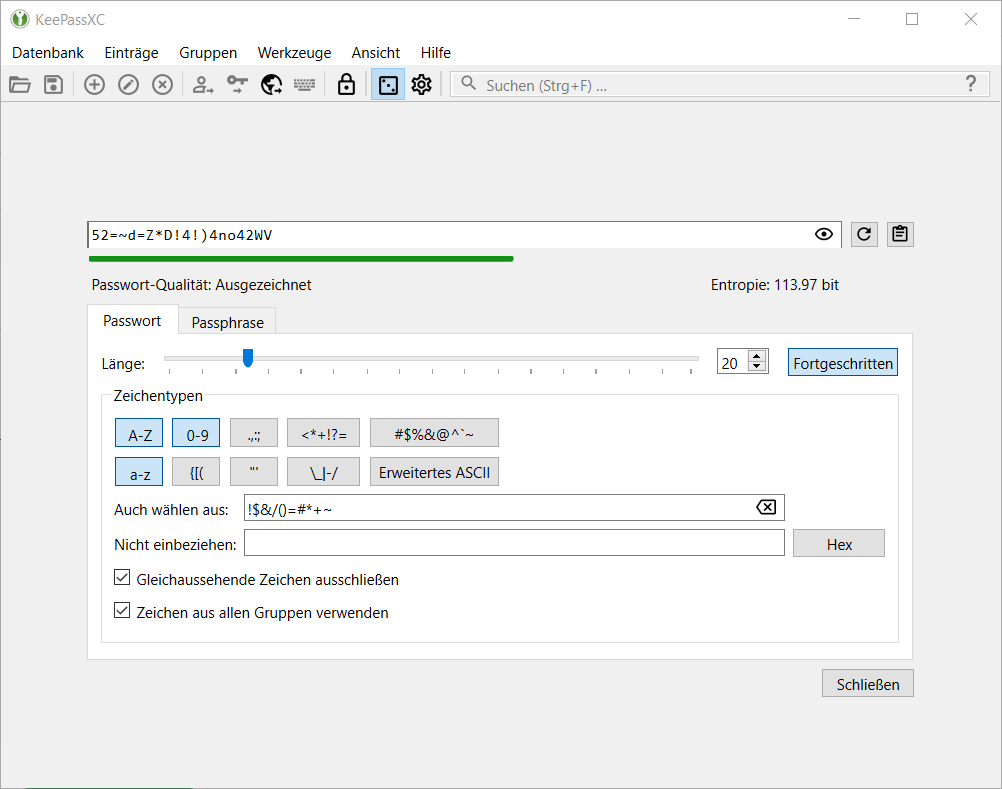Screen dimensions: 1002x789
Task: Enable quotes characters button
Action: tap(254, 472)
